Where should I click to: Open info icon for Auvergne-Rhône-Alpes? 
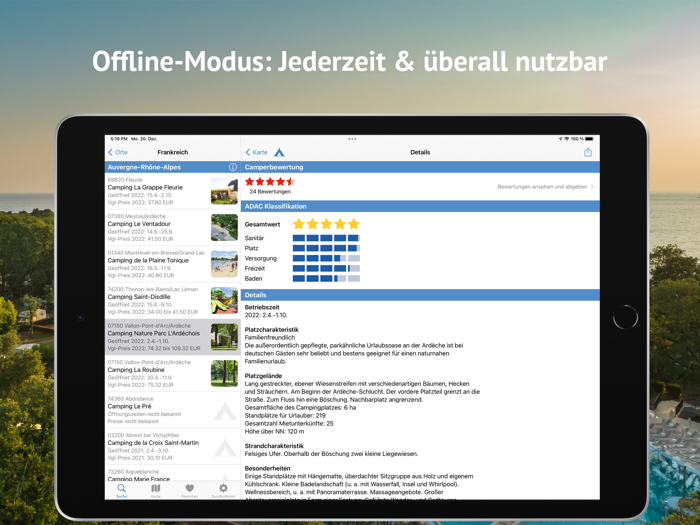[x=233, y=167]
